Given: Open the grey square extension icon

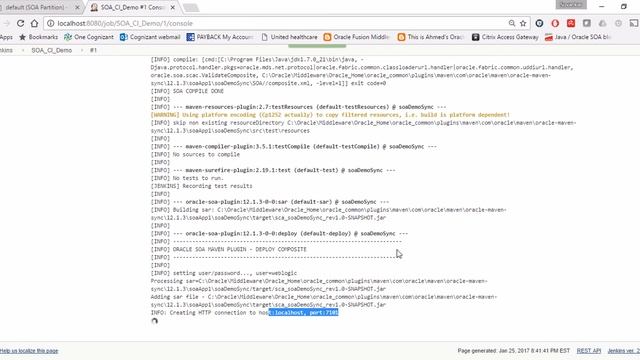Looking at the screenshot, I should tap(587, 23).
